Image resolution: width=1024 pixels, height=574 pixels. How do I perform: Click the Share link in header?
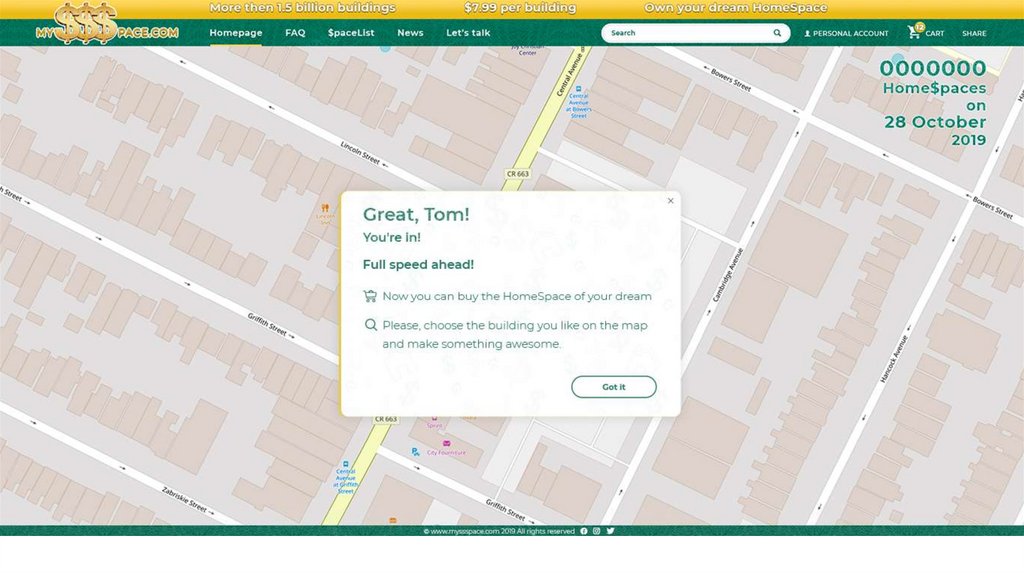pyautogui.click(x=974, y=33)
